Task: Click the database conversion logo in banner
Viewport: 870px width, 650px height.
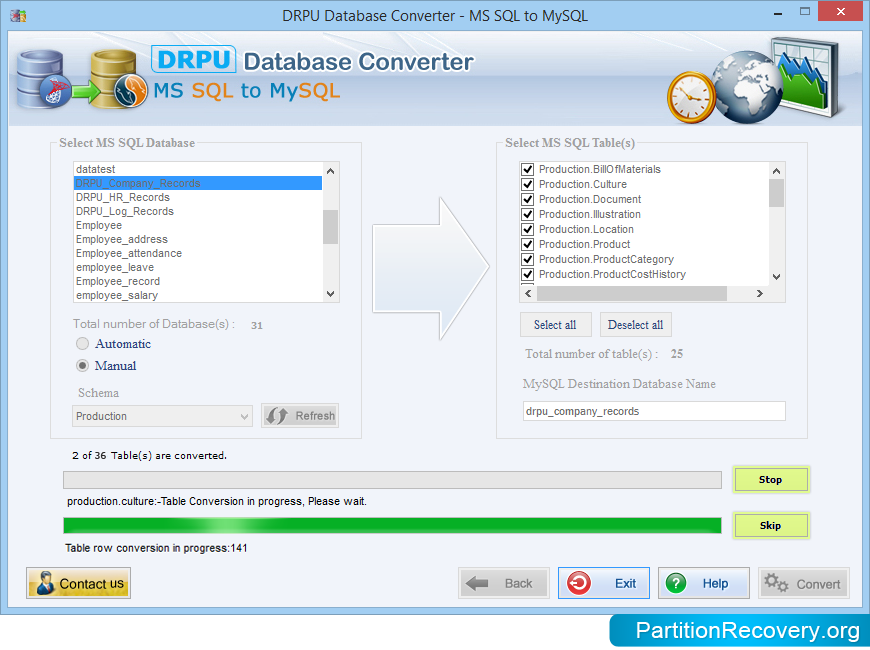Action: point(76,79)
